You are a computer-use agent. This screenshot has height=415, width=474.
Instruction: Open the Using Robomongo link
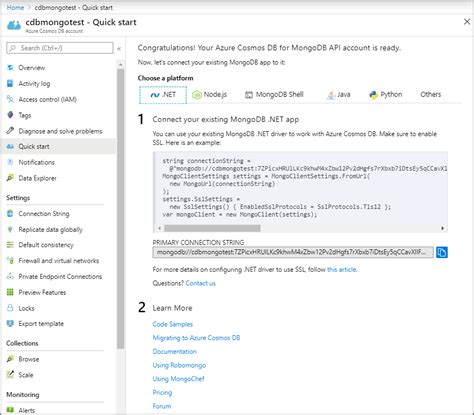179,365
